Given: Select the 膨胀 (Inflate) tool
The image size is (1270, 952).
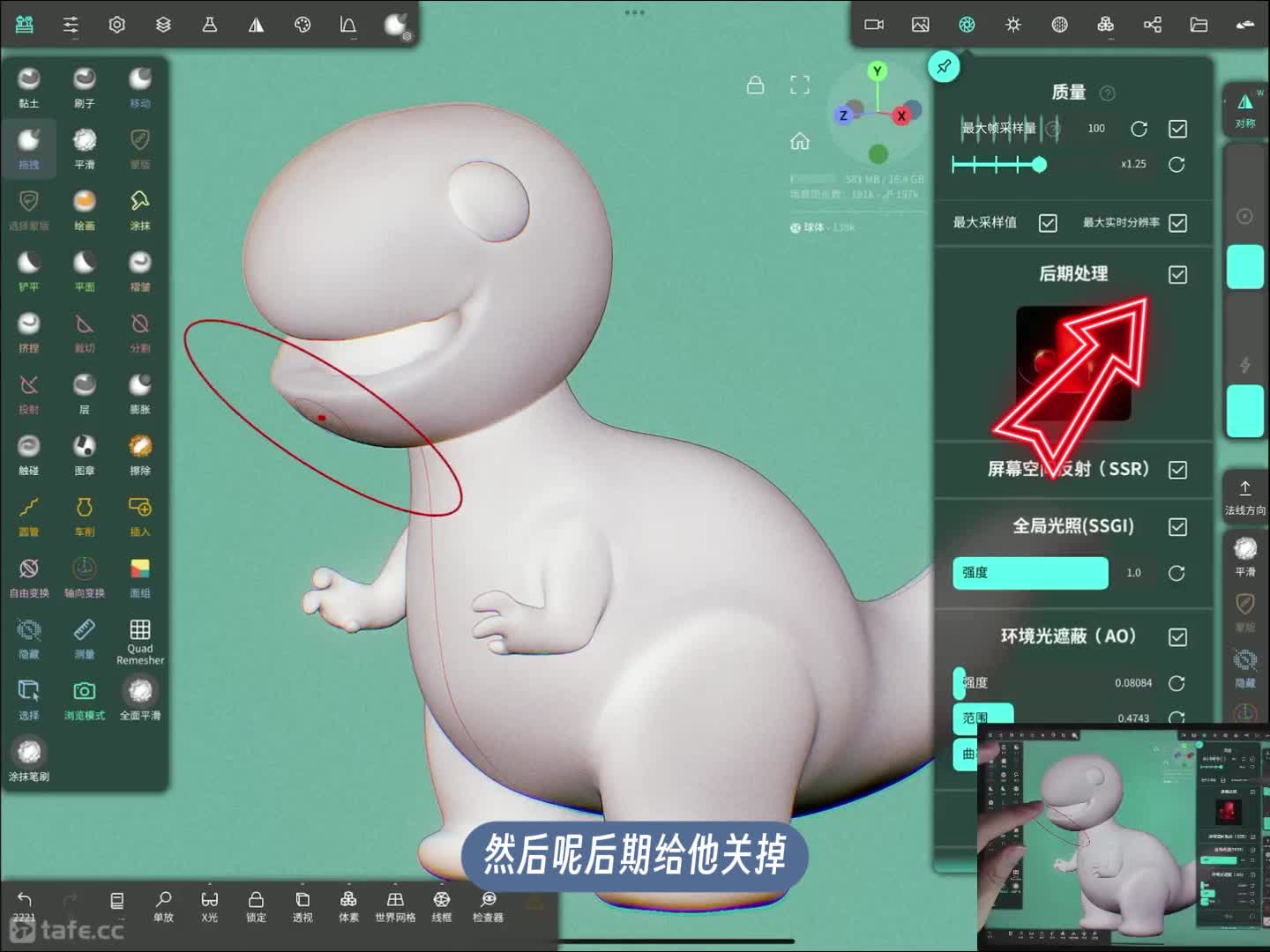Looking at the screenshot, I should point(140,393).
